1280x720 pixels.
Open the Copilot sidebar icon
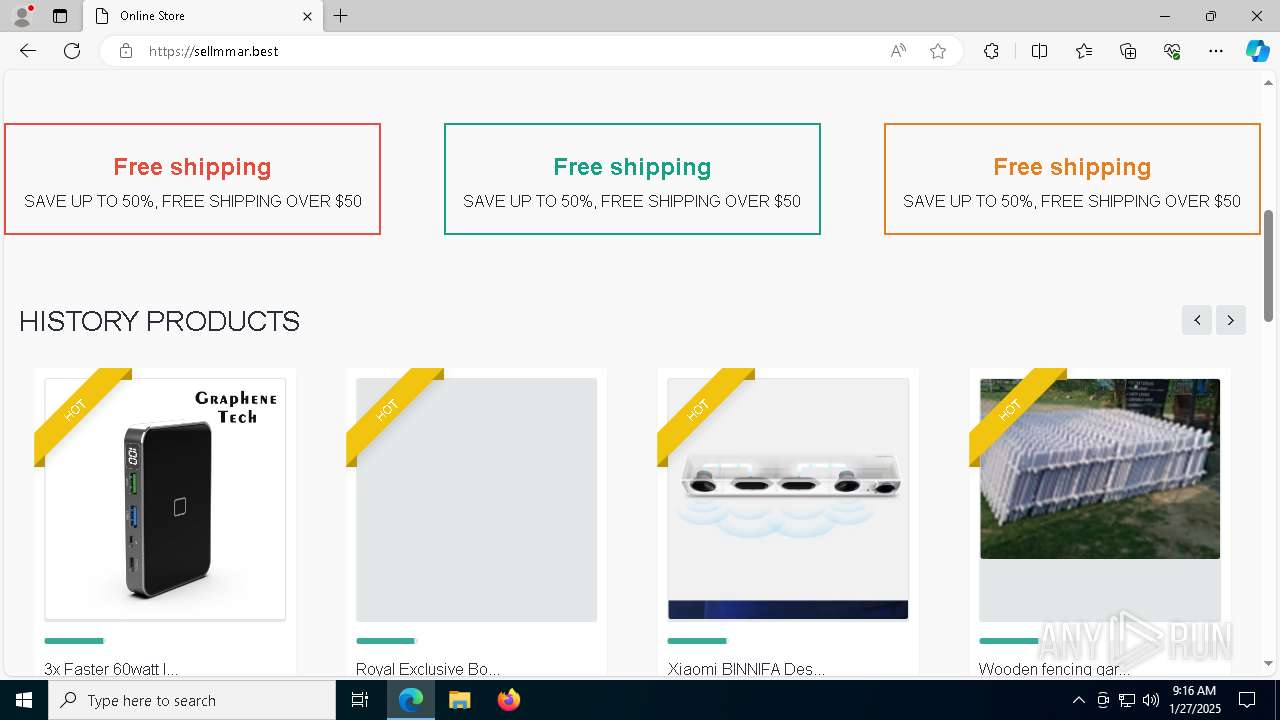(x=1257, y=51)
